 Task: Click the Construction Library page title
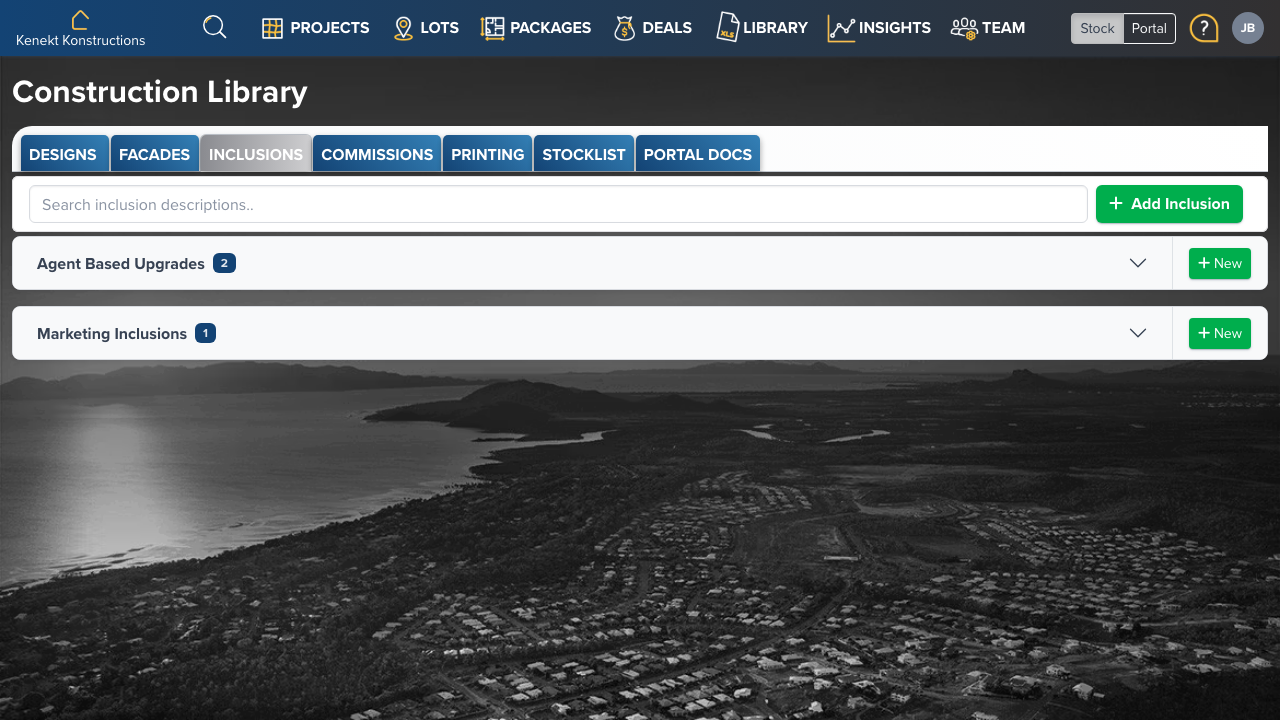[160, 92]
